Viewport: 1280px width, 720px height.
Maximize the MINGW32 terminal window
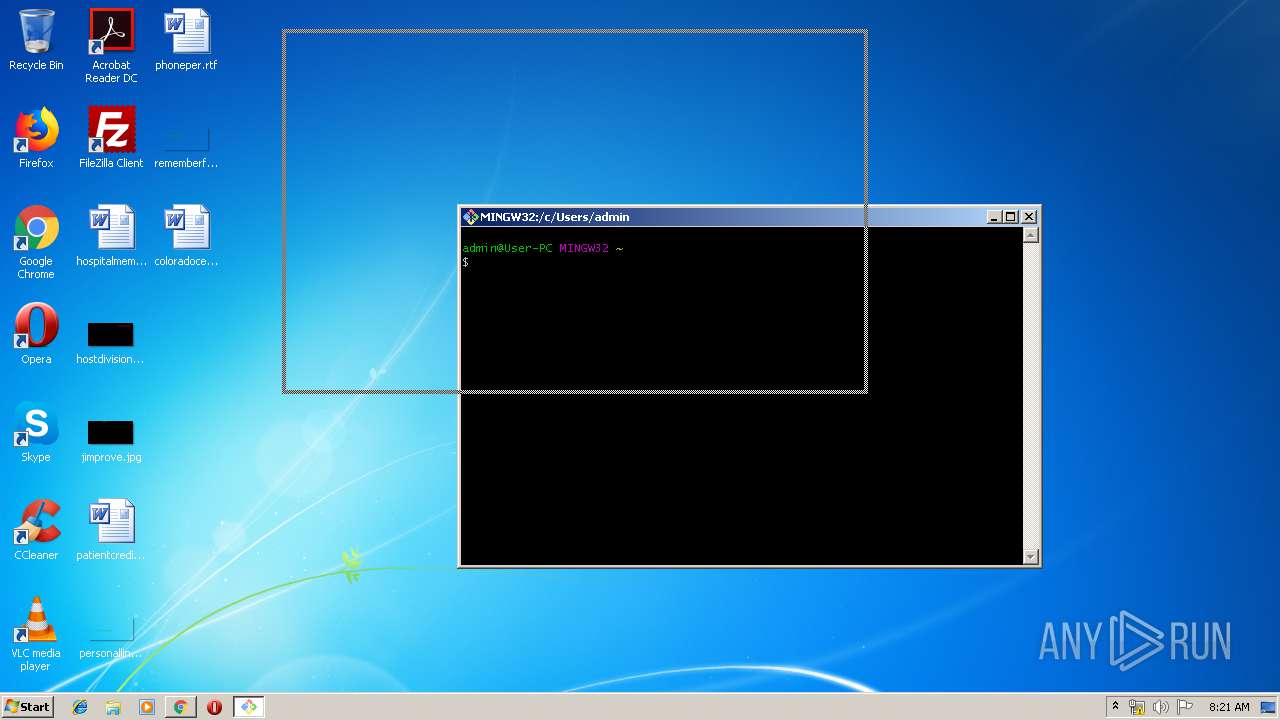[x=1010, y=217]
